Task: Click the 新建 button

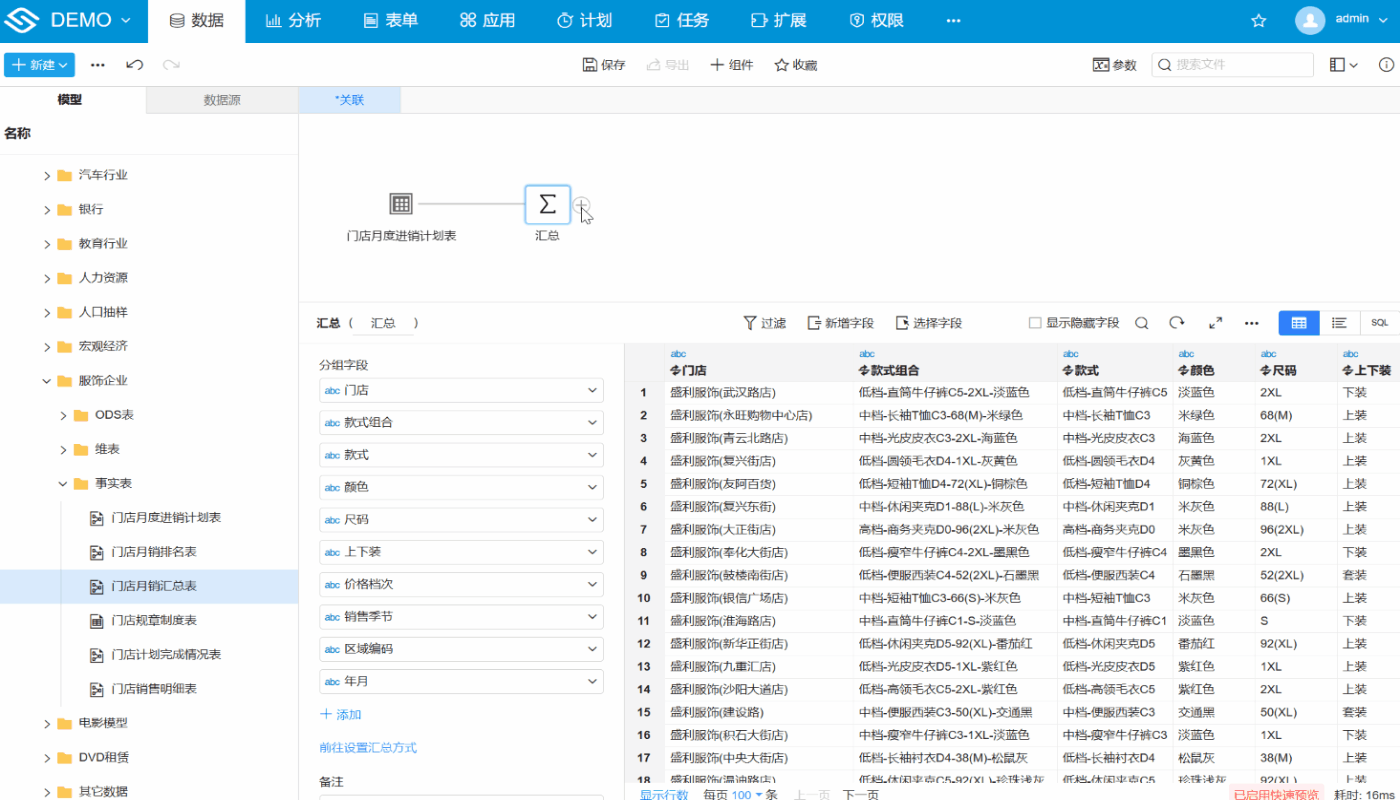Action: pos(39,65)
